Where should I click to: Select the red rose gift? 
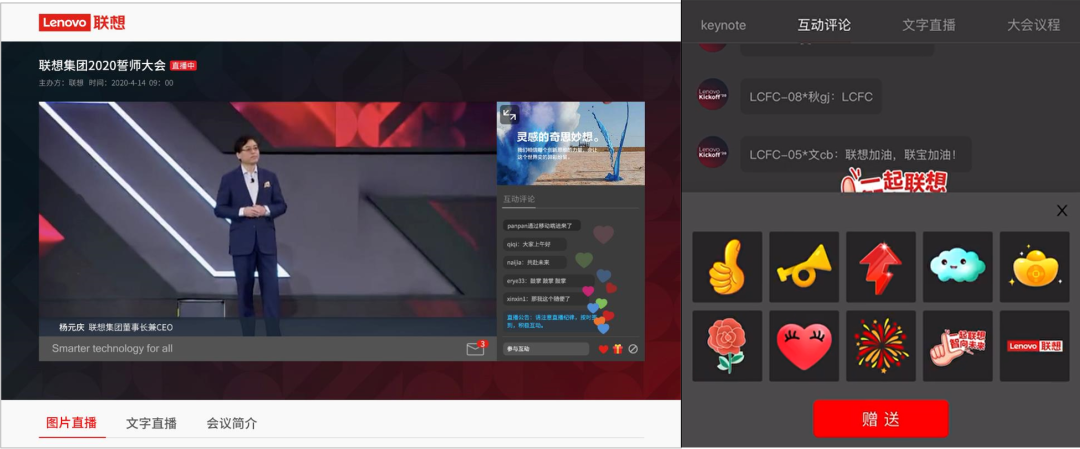pyautogui.click(x=727, y=345)
